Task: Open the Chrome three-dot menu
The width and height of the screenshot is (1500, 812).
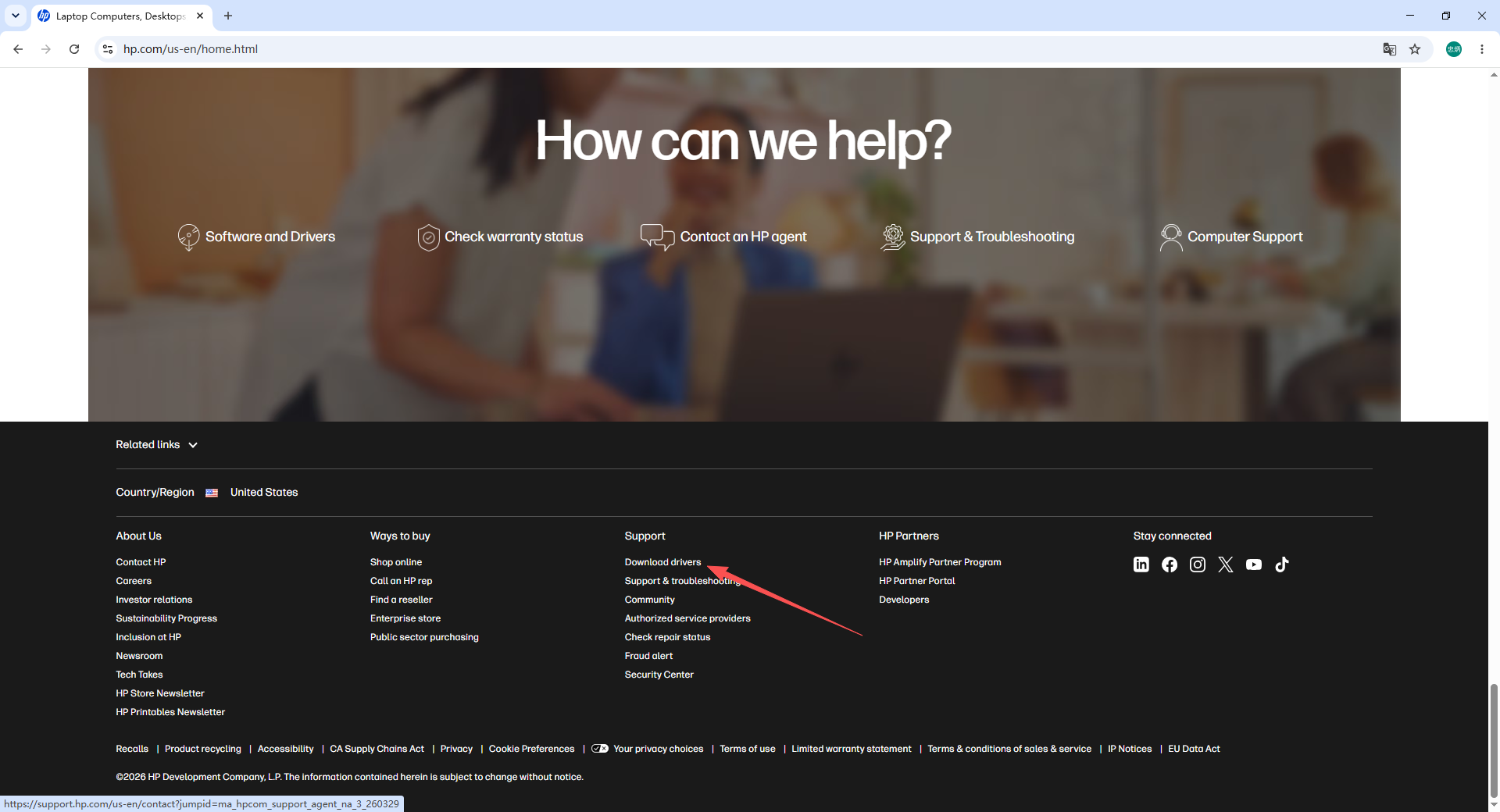Action: pyautogui.click(x=1481, y=49)
